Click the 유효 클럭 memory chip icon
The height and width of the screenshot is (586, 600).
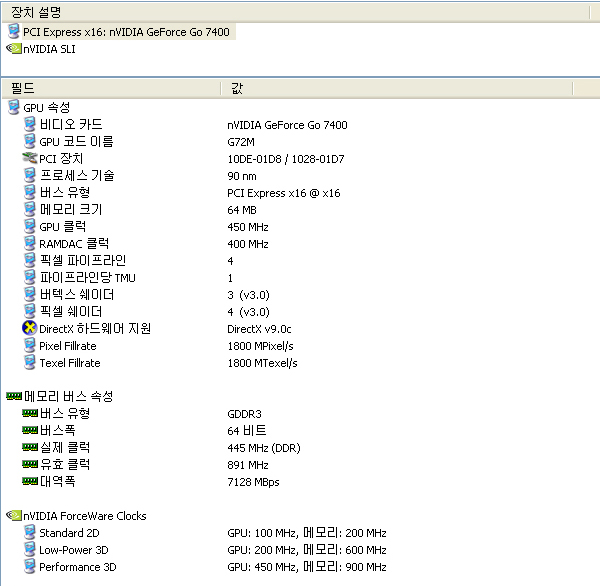(30, 464)
